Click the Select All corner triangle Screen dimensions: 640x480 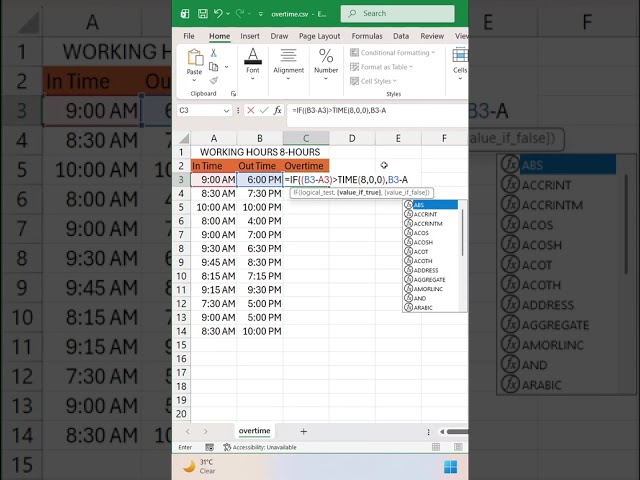(184, 138)
